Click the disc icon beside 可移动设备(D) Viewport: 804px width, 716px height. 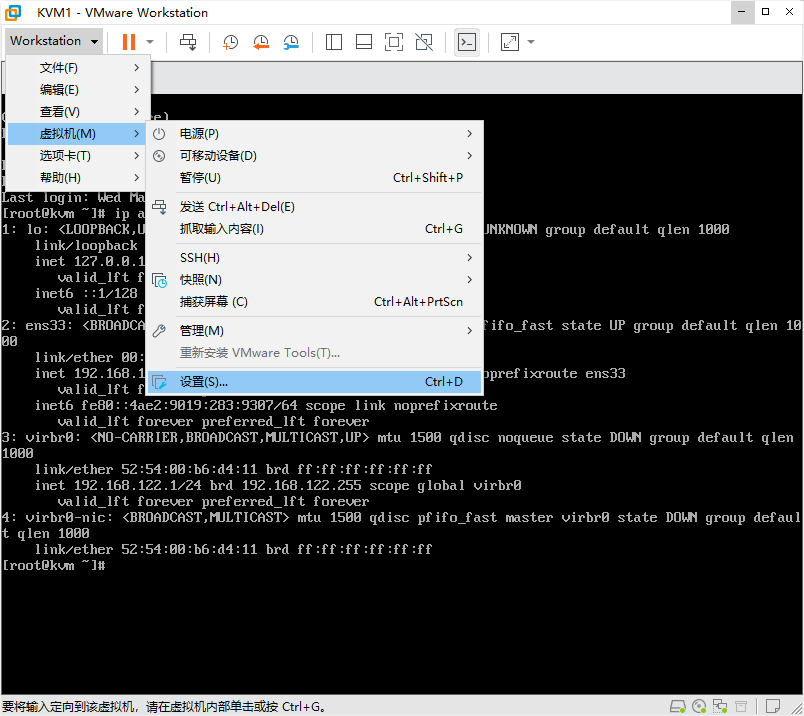(x=159, y=156)
